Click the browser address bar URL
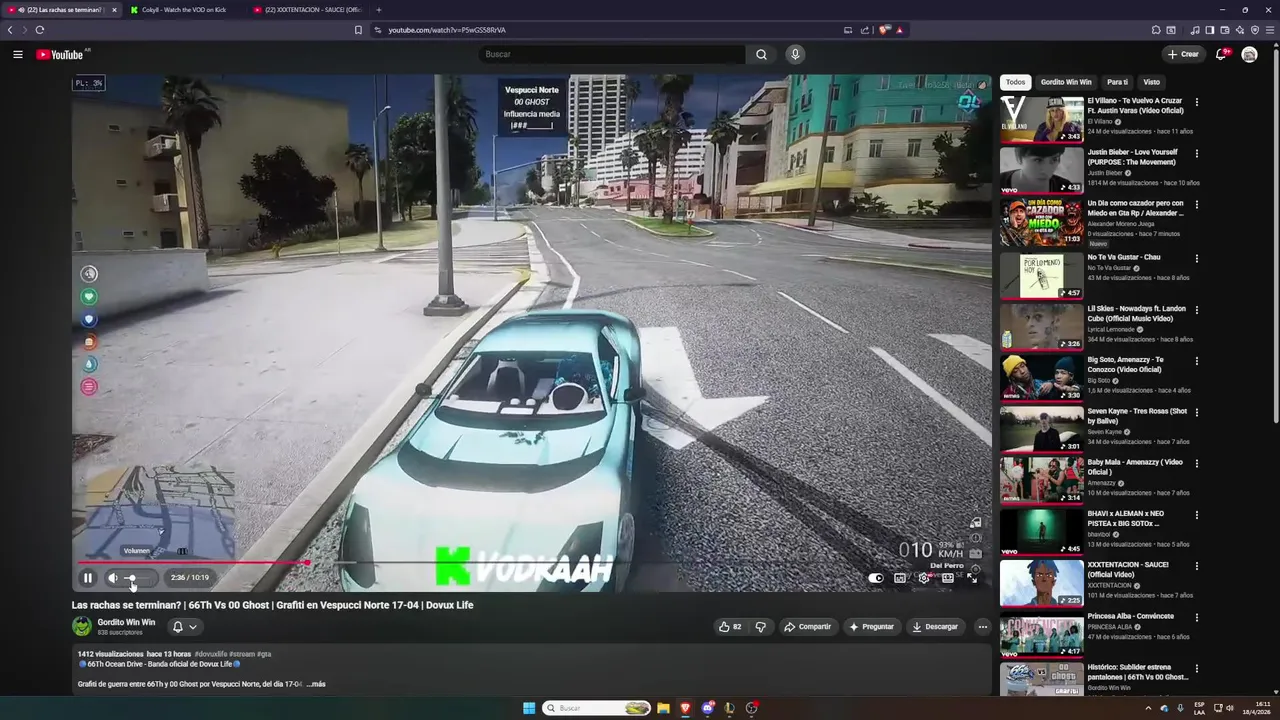The width and height of the screenshot is (1280, 720). click(x=447, y=30)
